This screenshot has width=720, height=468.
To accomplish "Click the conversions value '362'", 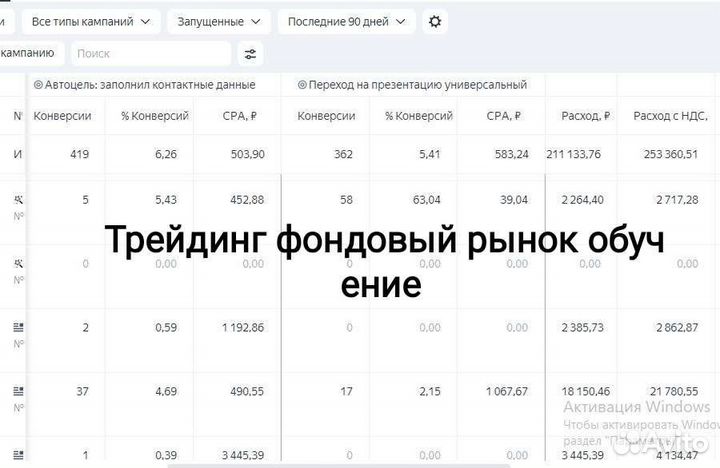I will (x=343, y=154).
